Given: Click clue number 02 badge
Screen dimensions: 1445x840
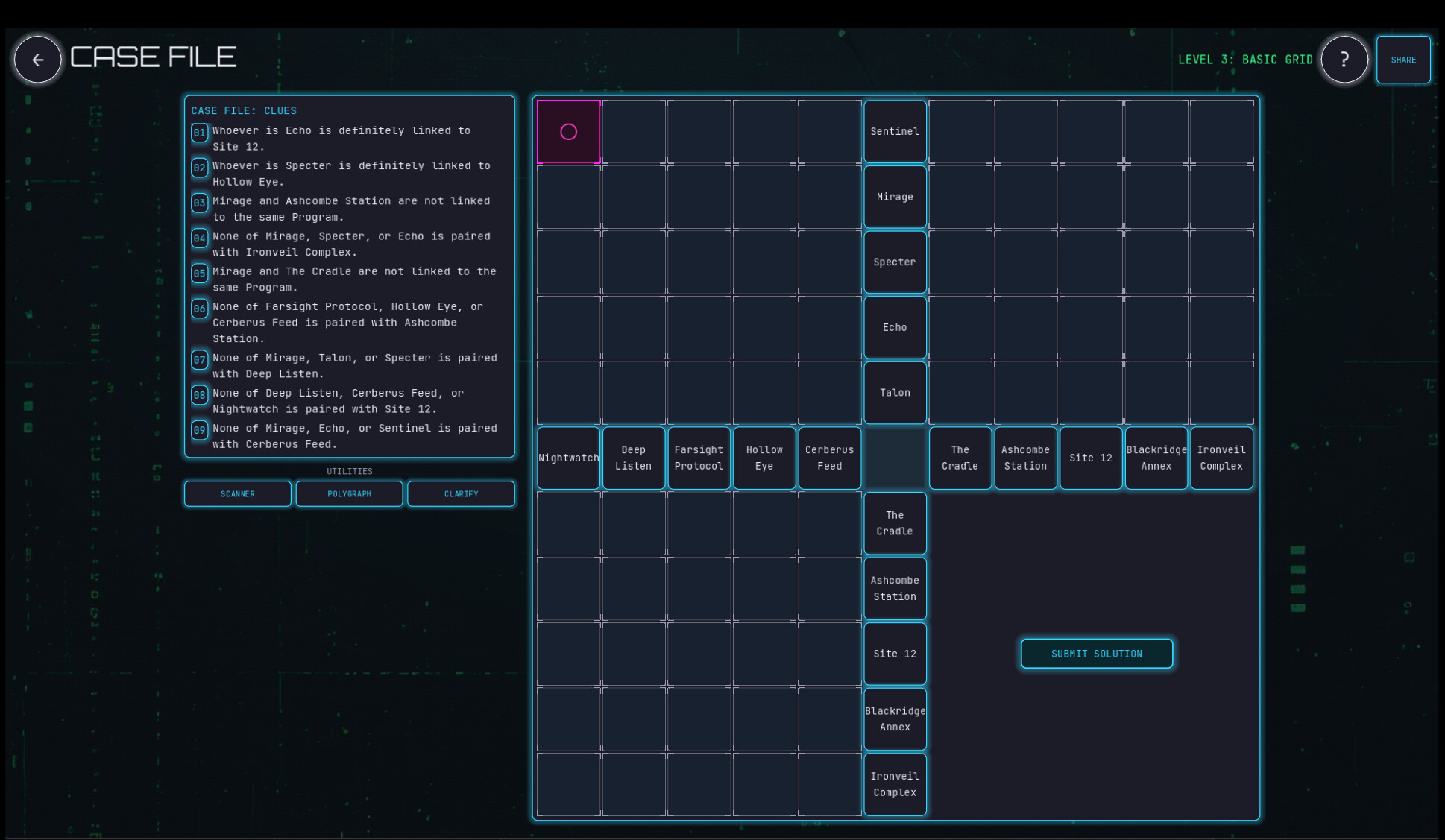Looking at the screenshot, I should click(x=199, y=168).
